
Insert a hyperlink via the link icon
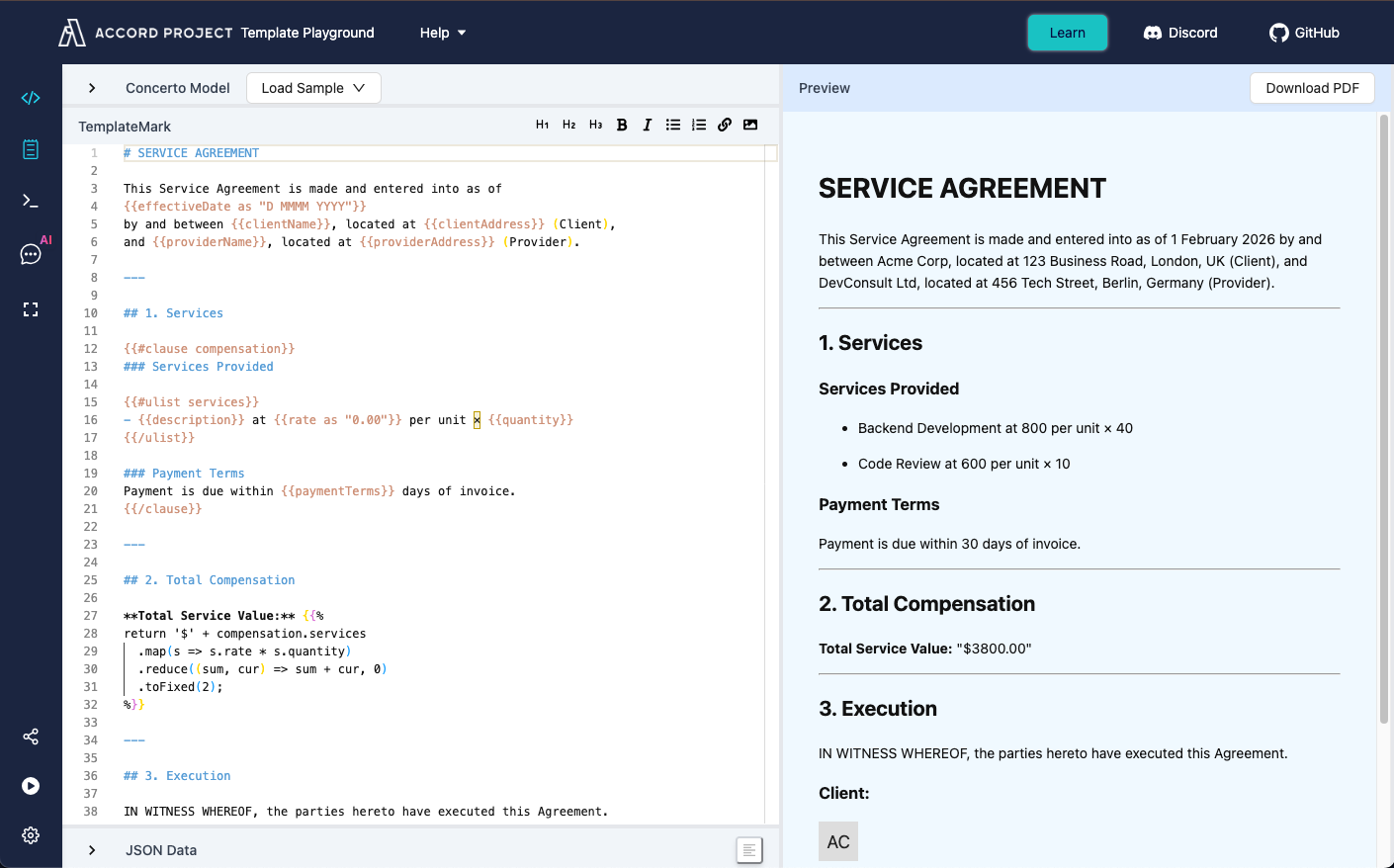[x=725, y=125]
